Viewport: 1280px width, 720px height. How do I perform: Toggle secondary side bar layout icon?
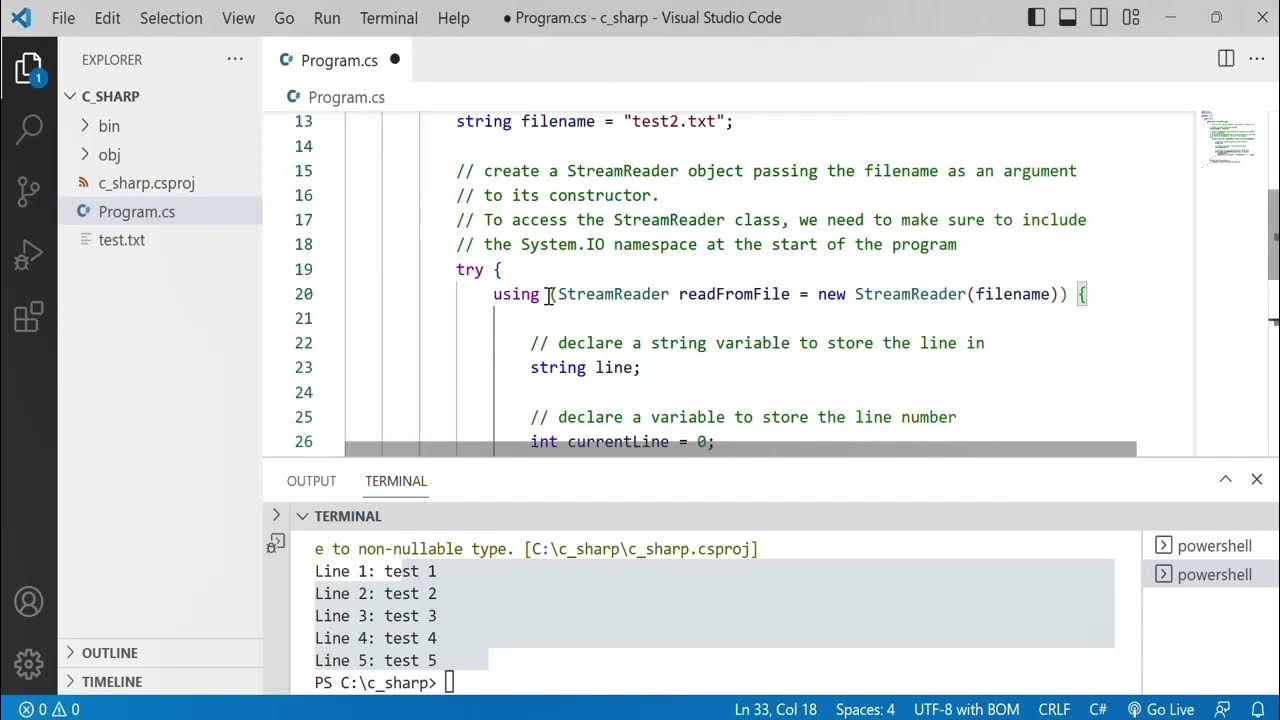pos(1099,17)
